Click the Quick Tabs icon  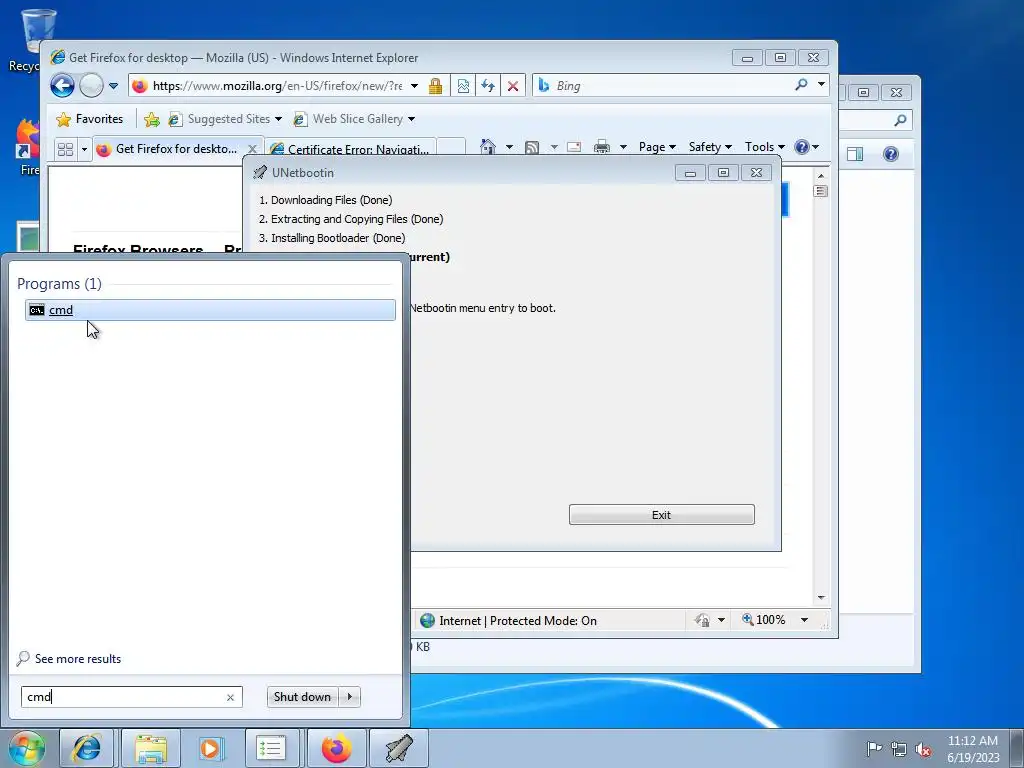click(x=65, y=150)
